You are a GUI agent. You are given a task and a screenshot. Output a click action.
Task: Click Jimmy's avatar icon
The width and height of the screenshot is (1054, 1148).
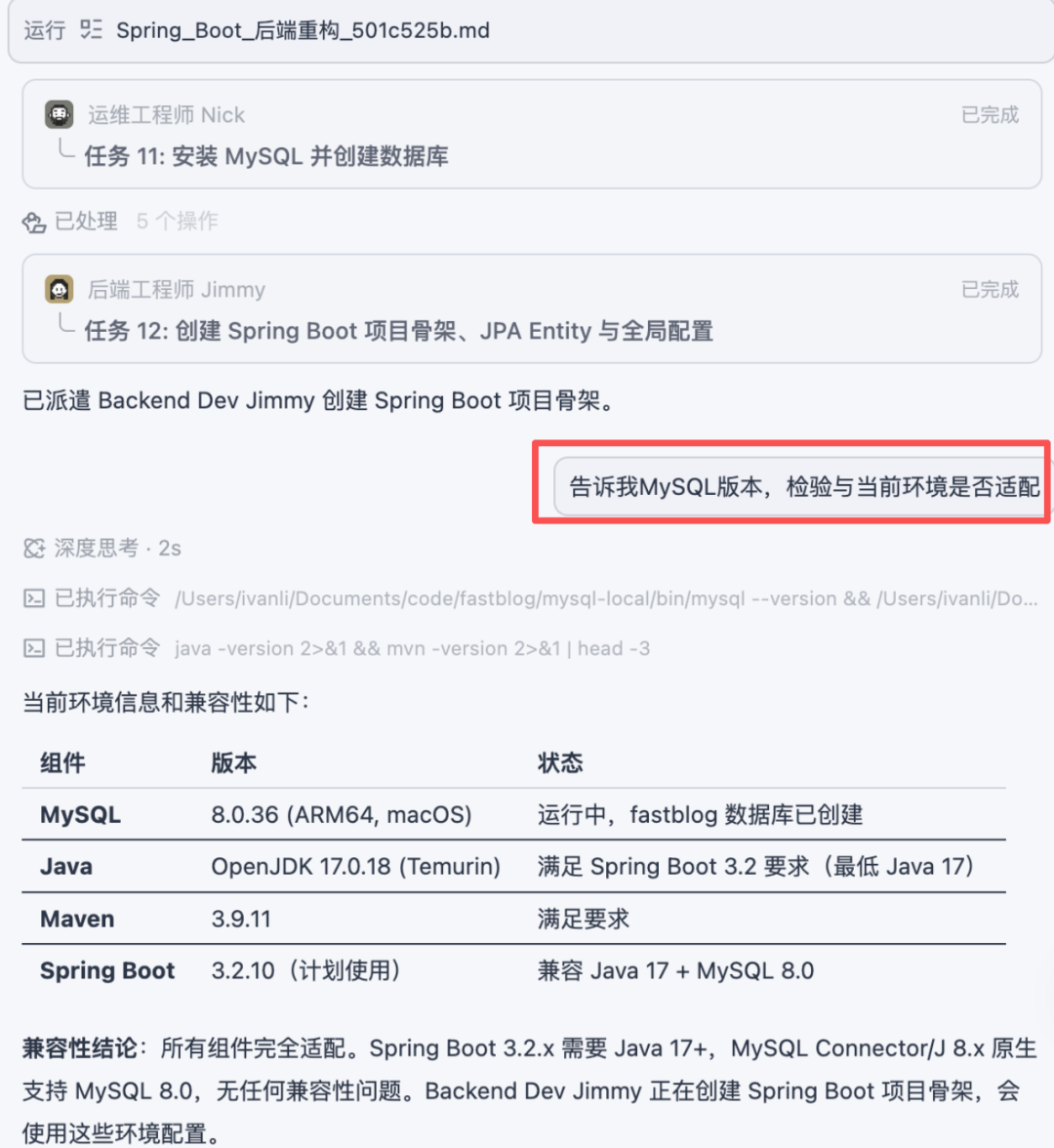click(60, 289)
